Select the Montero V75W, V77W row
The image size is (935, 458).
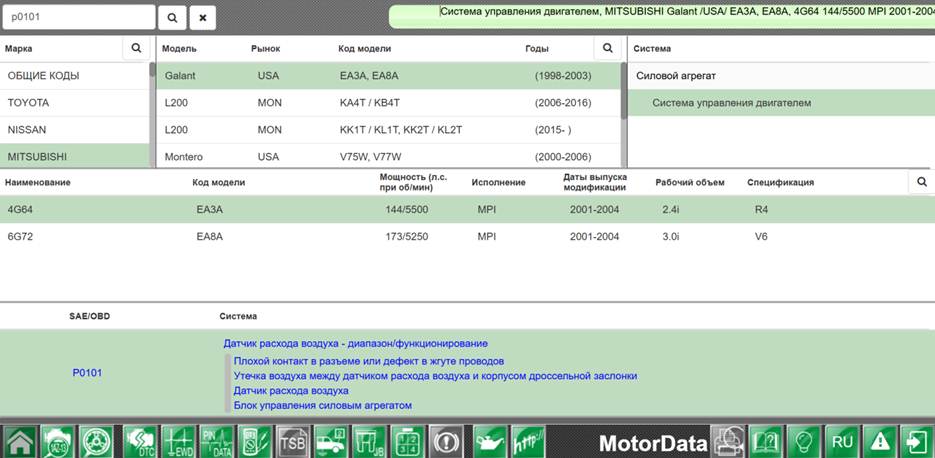pos(388,156)
